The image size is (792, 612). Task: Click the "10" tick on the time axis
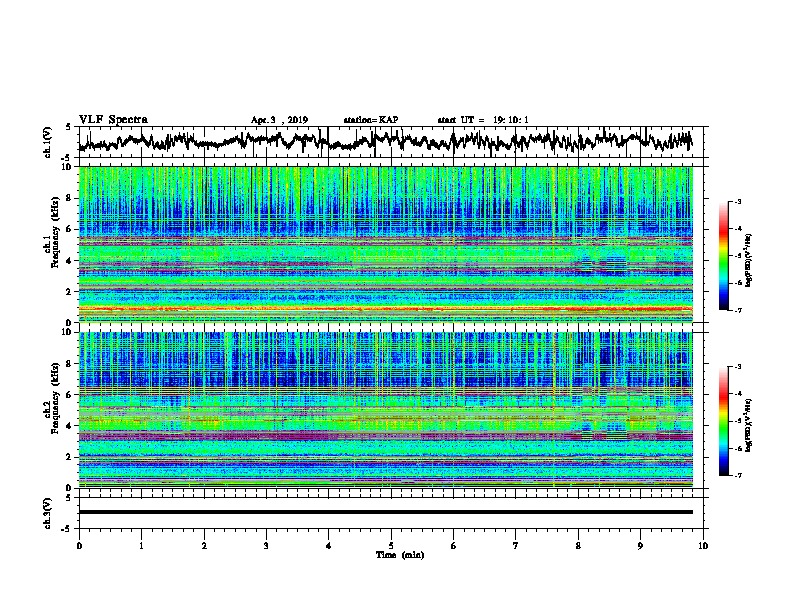pyautogui.click(x=703, y=545)
